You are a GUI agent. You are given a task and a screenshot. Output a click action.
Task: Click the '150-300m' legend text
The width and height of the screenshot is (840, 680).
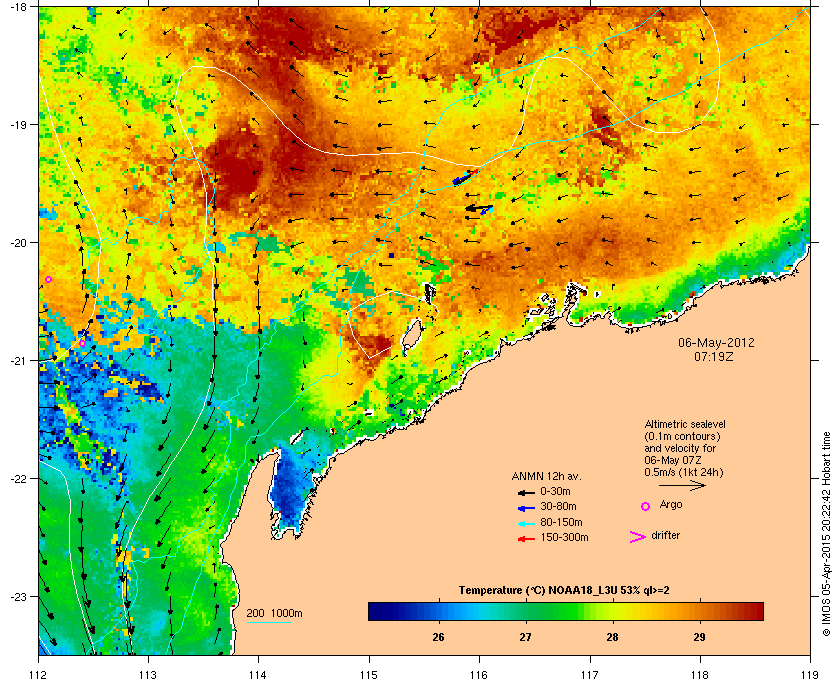pos(564,537)
